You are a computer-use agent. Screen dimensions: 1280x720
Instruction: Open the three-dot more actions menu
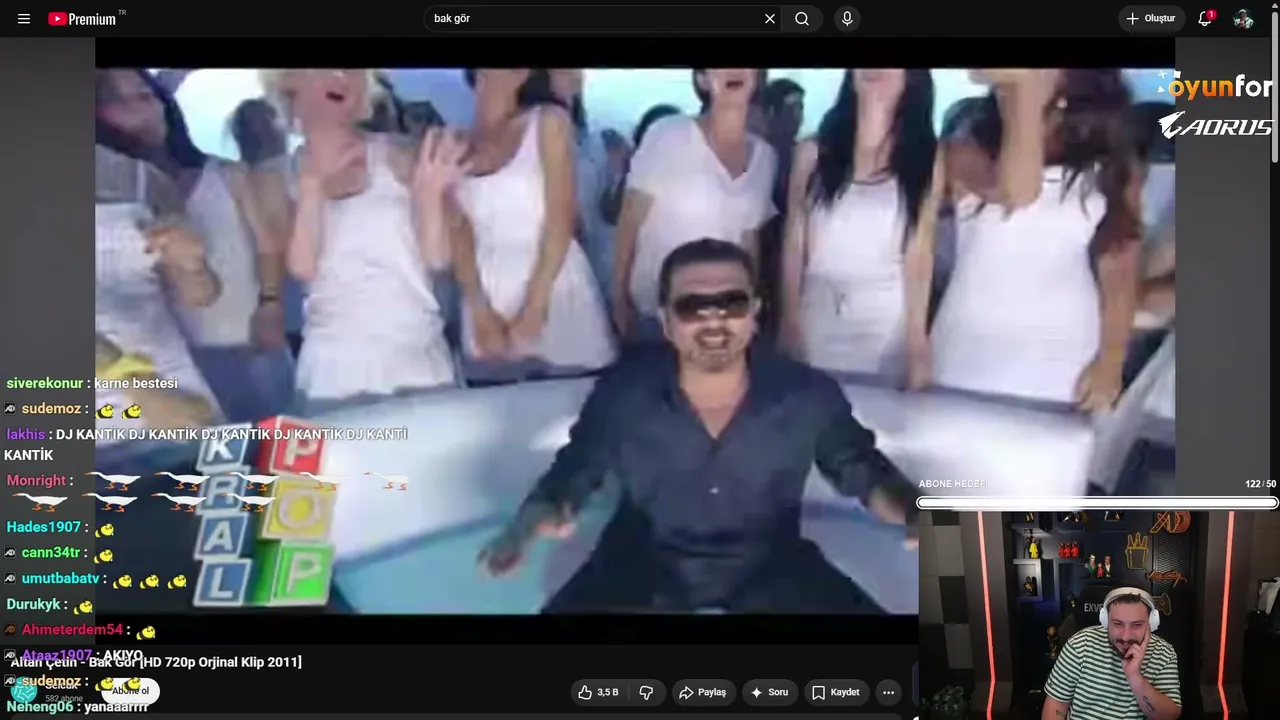(x=888, y=692)
